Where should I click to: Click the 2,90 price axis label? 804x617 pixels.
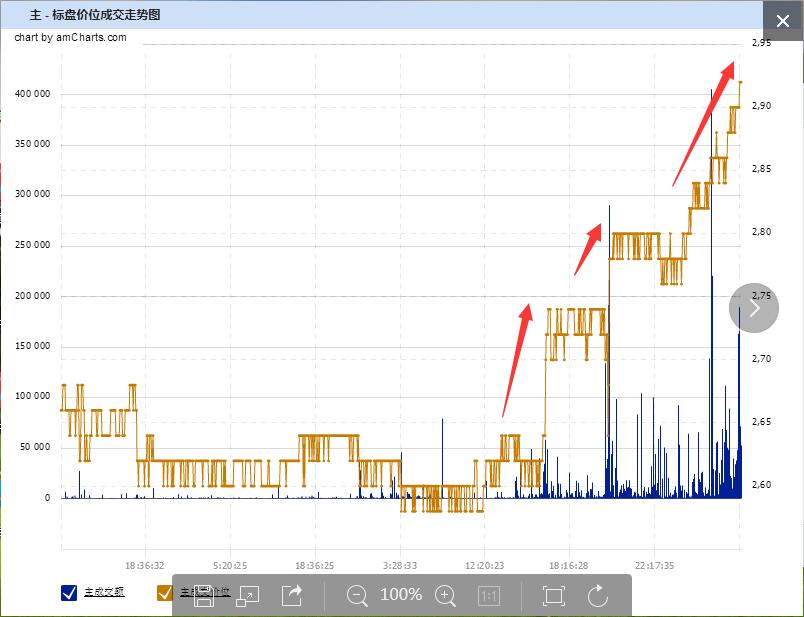(x=761, y=106)
